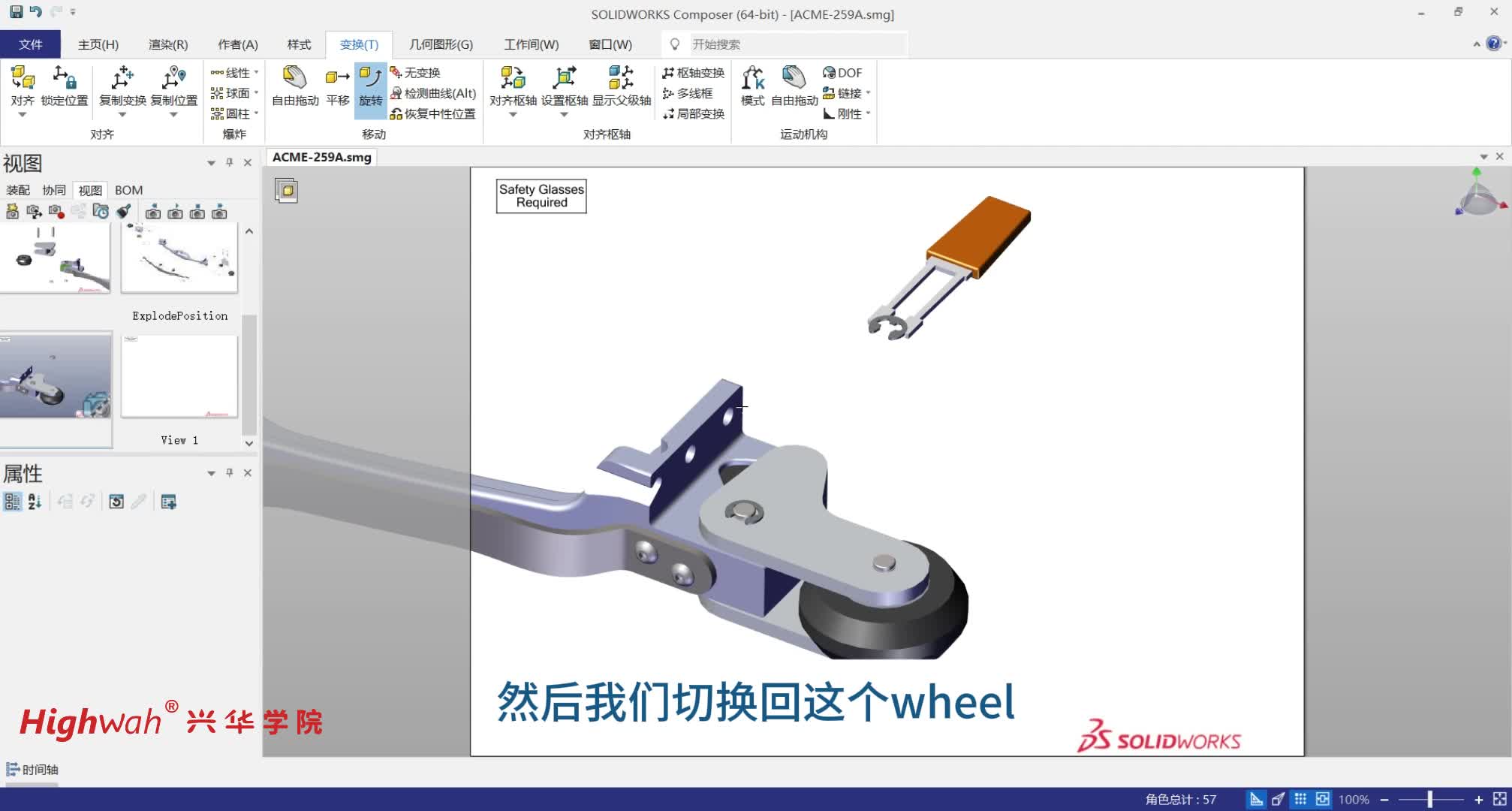This screenshot has height=811, width=1512.
Task: Click the zoom out minus button
Action: tap(1384, 800)
